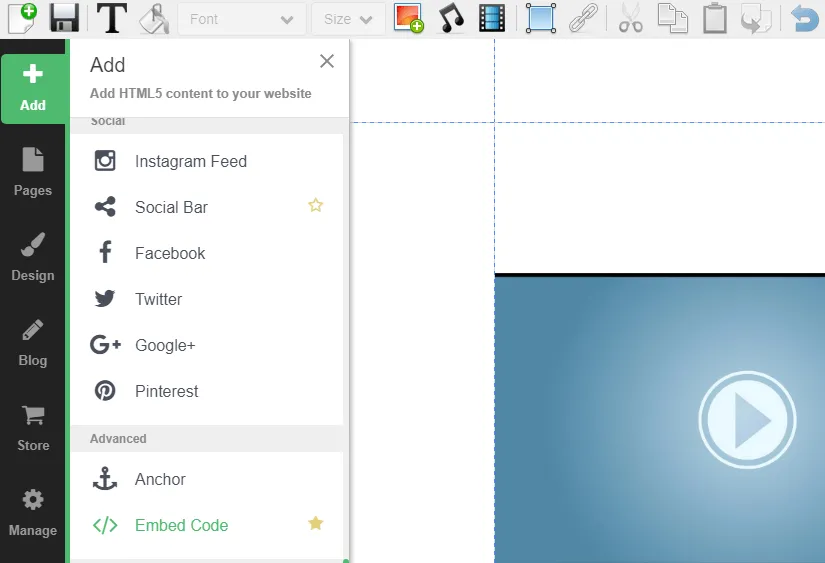Add a Twitter element
This screenshot has width=825, height=563.
(x=207, y=299)
